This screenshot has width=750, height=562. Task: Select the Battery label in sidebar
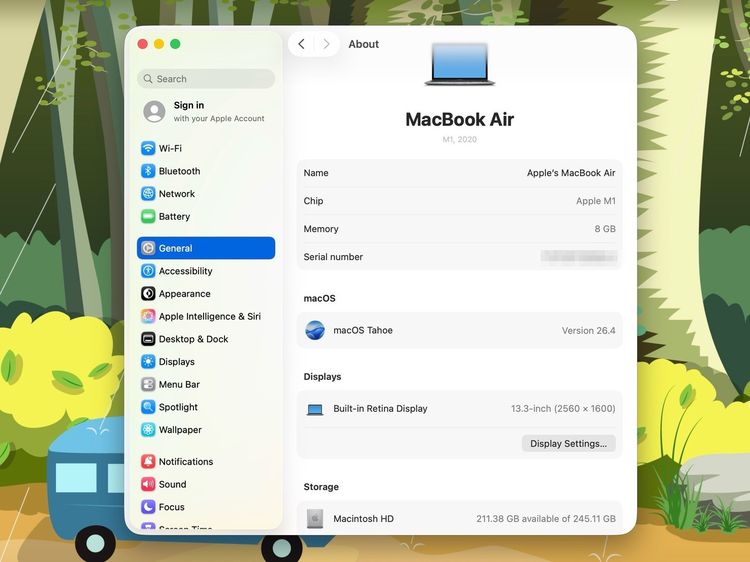coord(174,217)
